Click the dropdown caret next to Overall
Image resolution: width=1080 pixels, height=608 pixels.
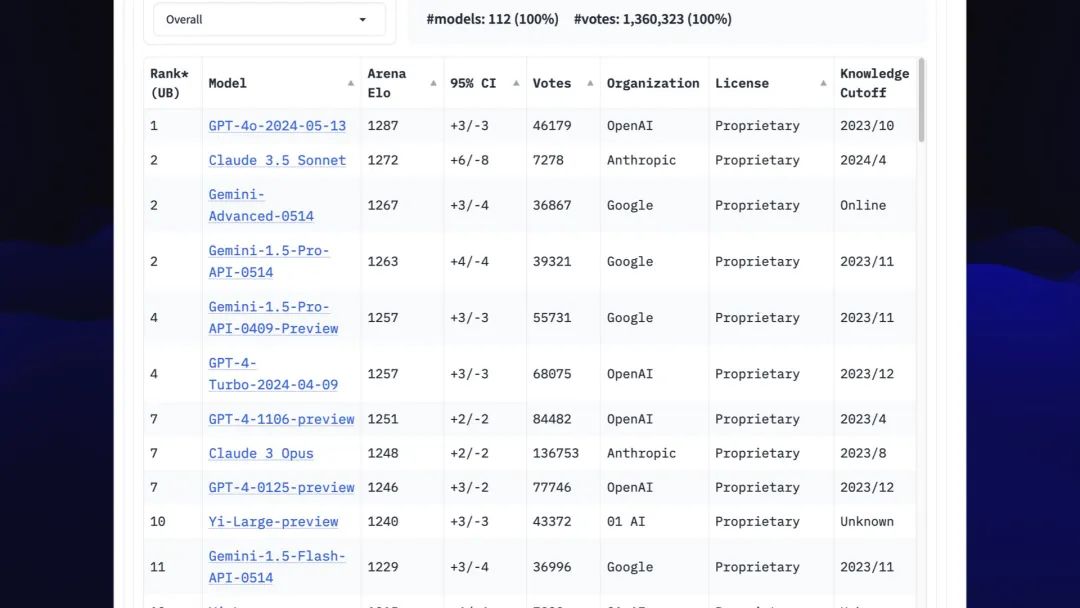[x=362, y=19]
